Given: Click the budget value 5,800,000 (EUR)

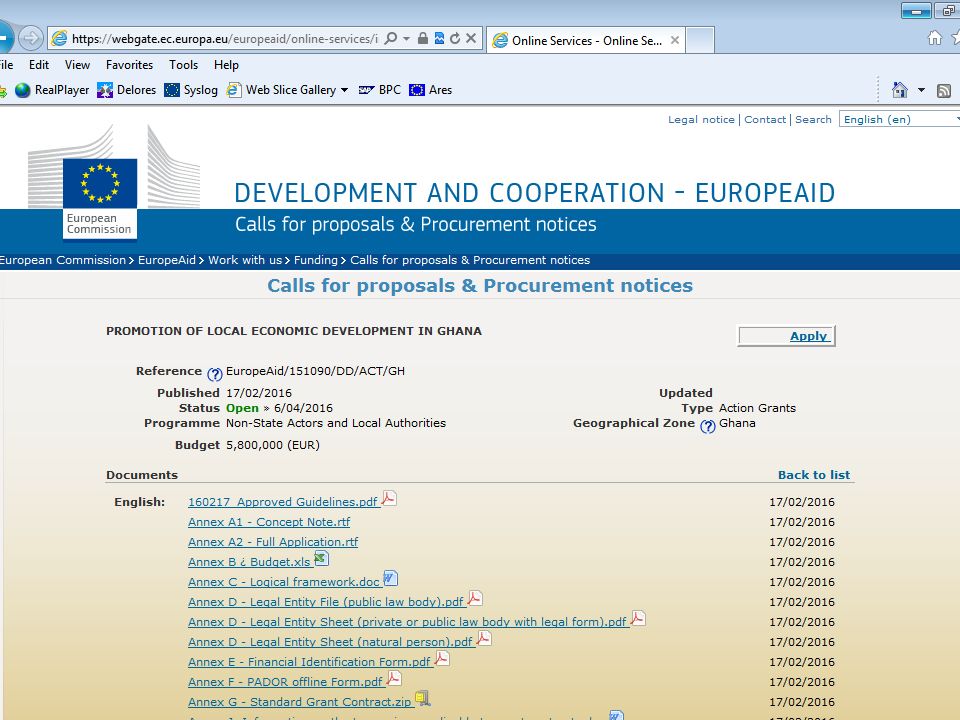Looking at the screenshot, I should (273, 445).
